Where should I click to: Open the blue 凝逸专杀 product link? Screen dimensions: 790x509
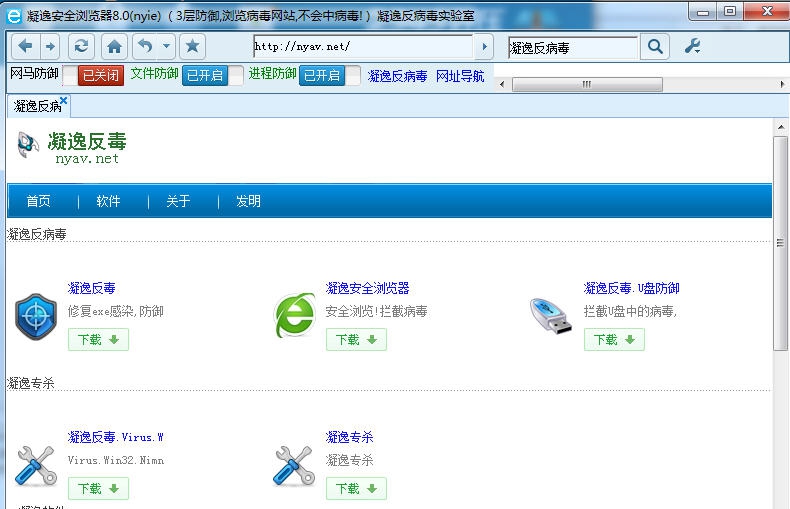[349, 437]
